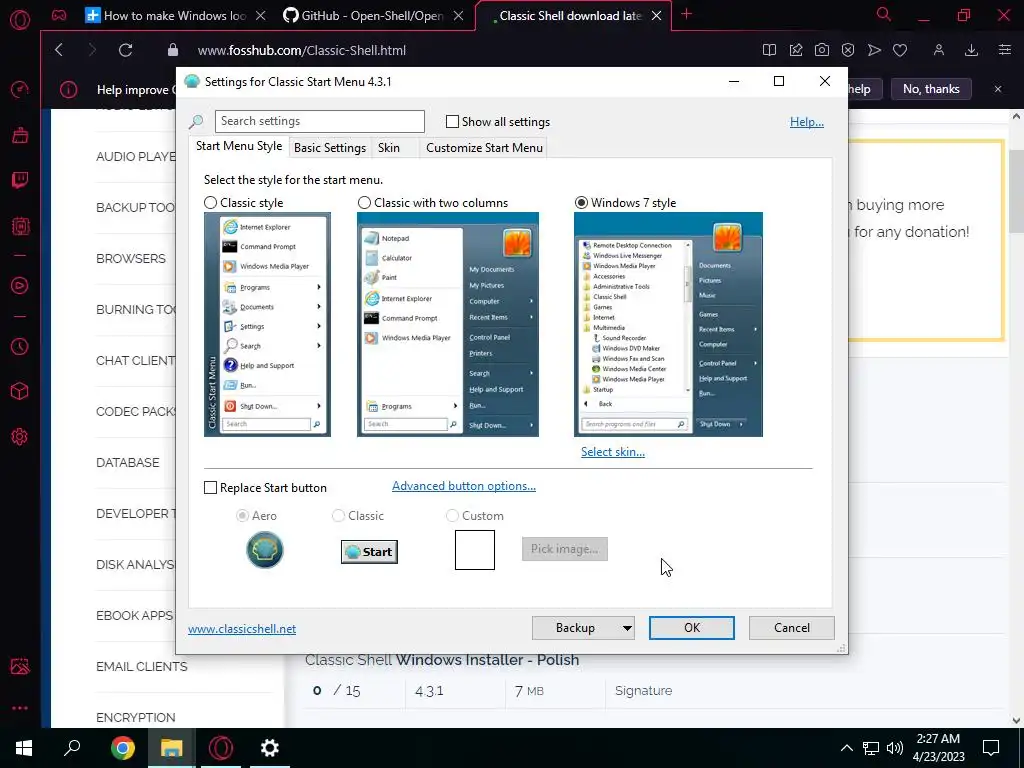Viewport: 1024px width, 768px height.
Task: Show hidden tray icons chevron
Action: click(846, 748)
